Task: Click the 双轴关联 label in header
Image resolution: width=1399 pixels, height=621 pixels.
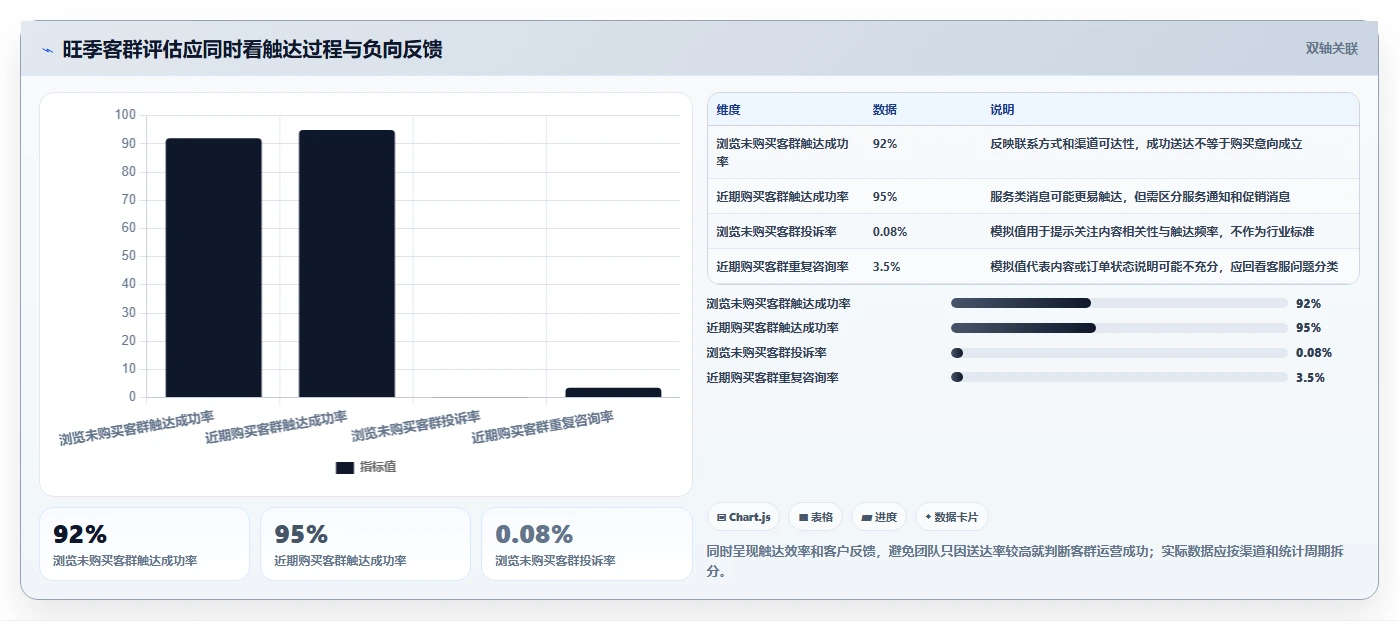Action: coord(1332,48)
